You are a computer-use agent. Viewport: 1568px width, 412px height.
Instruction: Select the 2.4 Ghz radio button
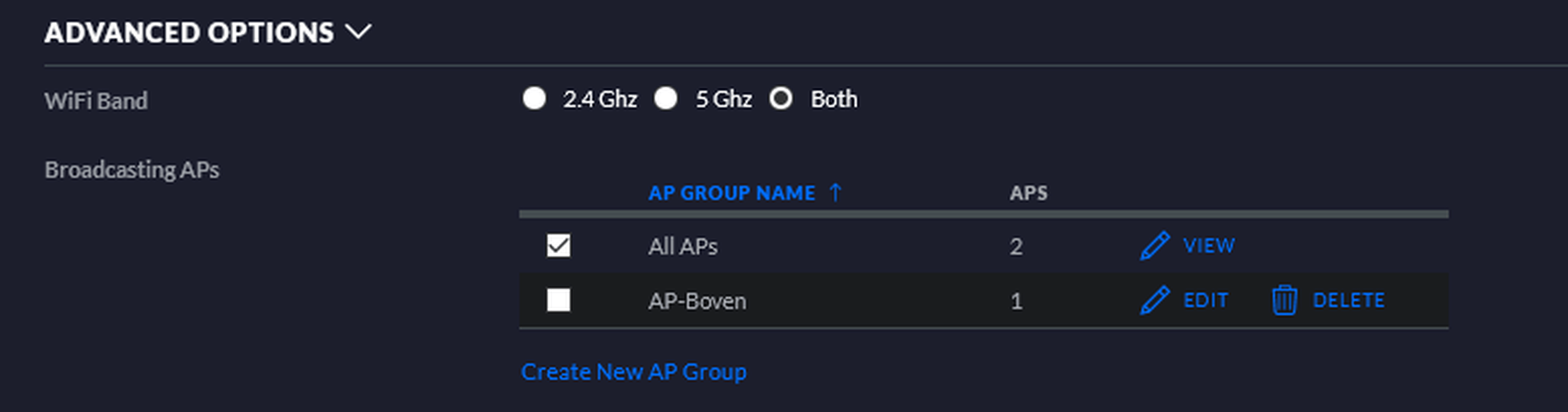534,99
